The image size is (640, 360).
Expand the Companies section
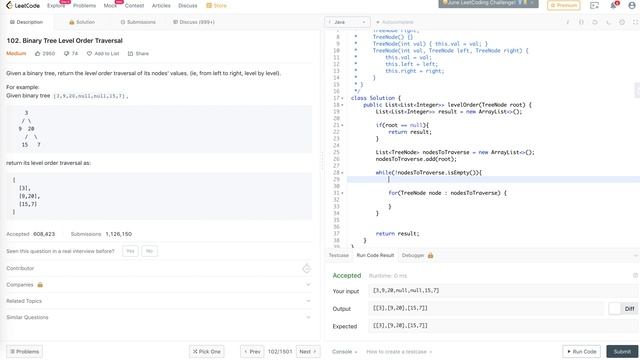coord(158,284)
